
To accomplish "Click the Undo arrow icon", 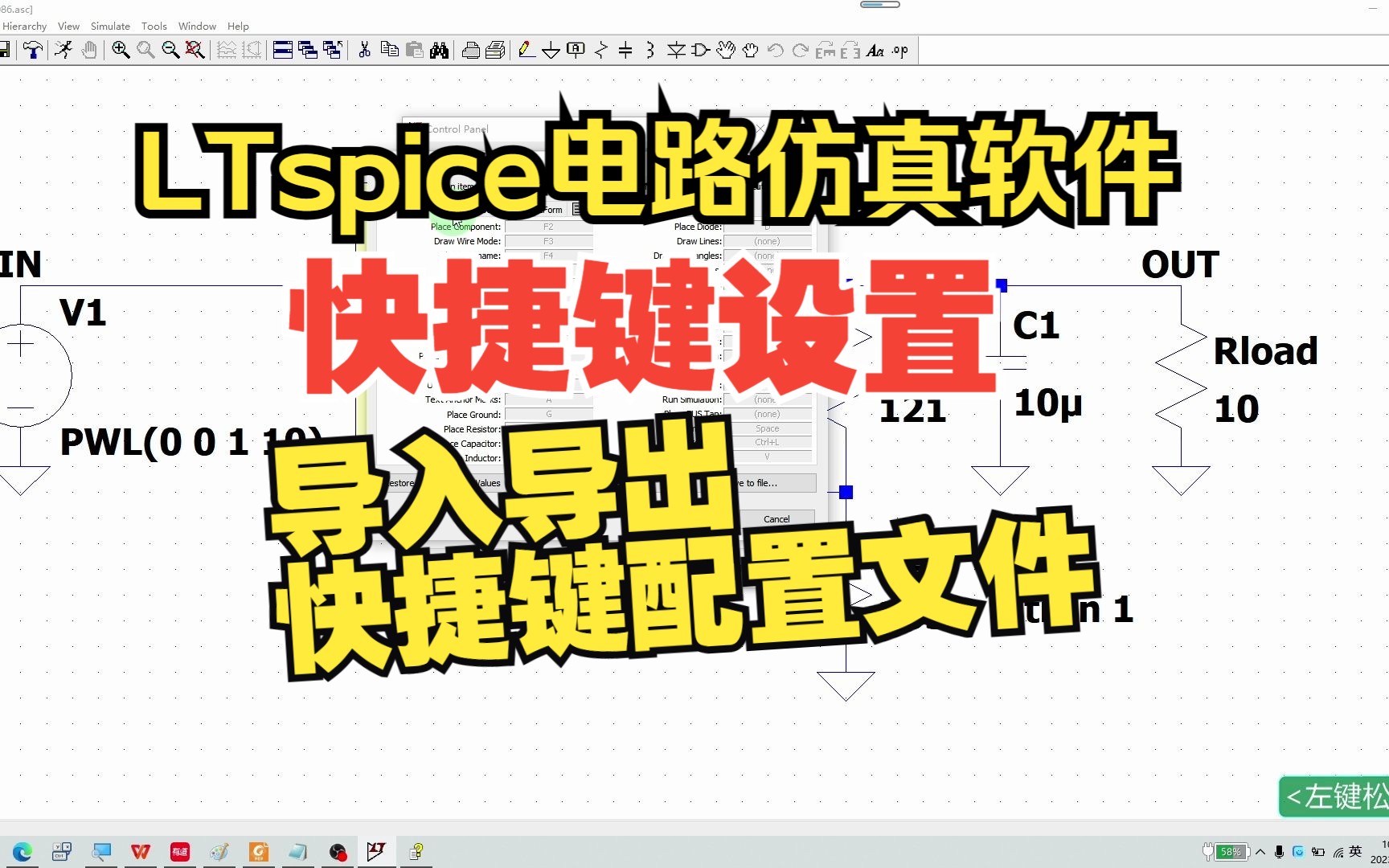I will 776,51.
